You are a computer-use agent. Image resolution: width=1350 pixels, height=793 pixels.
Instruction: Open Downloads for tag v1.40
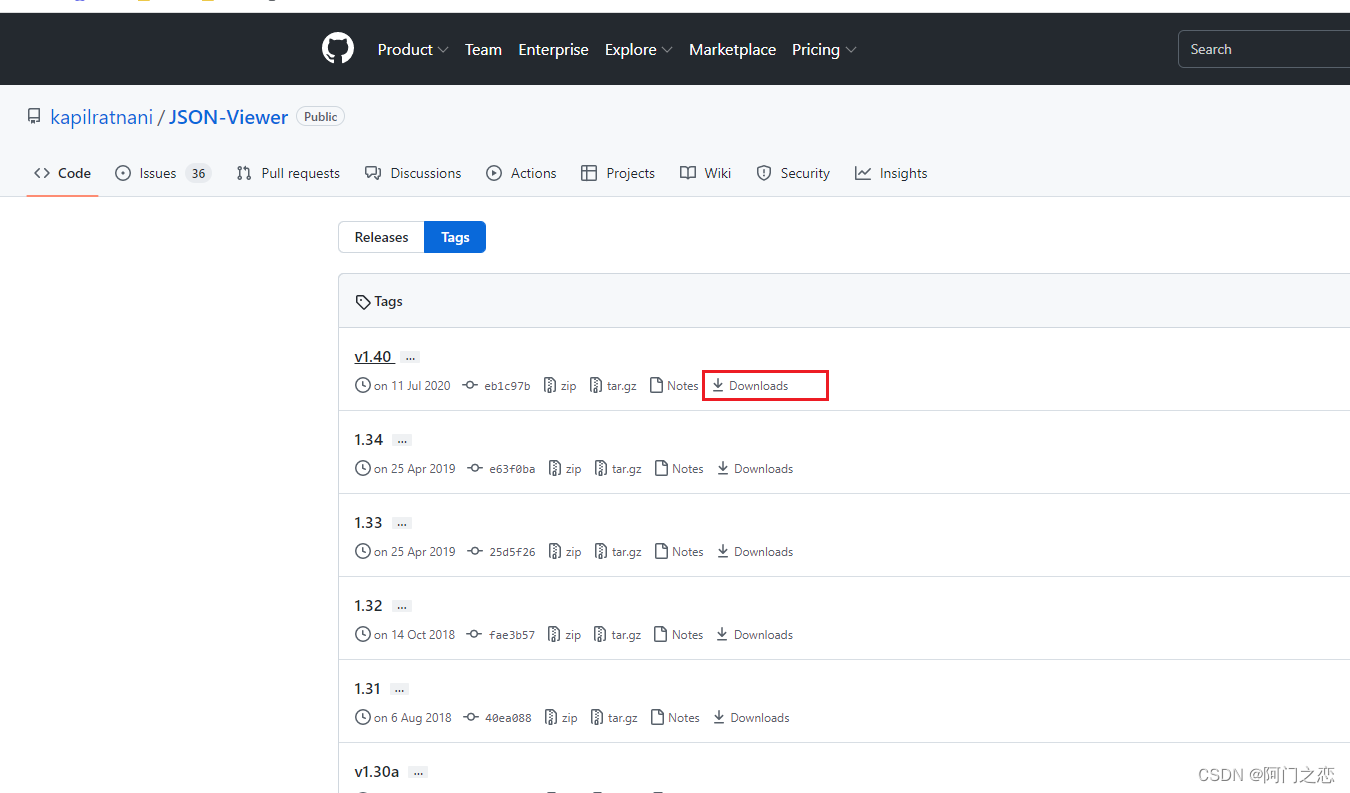750,386
